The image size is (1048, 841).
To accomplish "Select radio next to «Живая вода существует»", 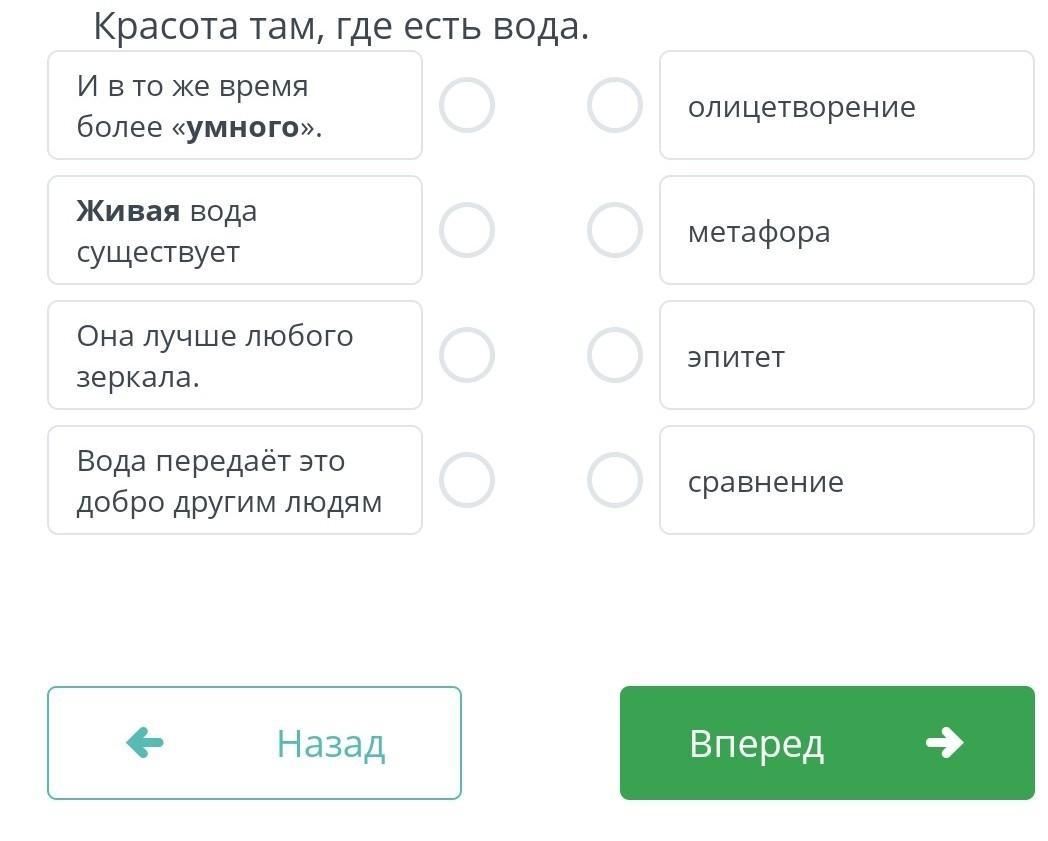I will 467,230.
